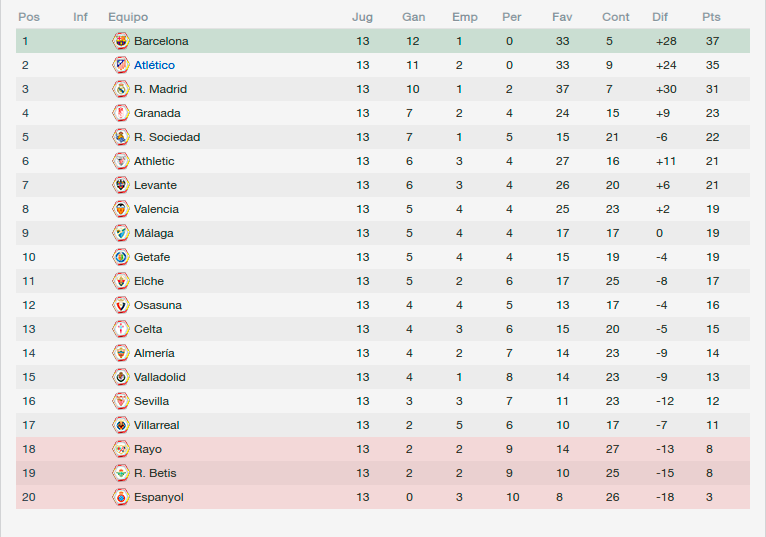Click the Pos column header
The height and width of the screenshot is (537, 766).
(29, 17)
